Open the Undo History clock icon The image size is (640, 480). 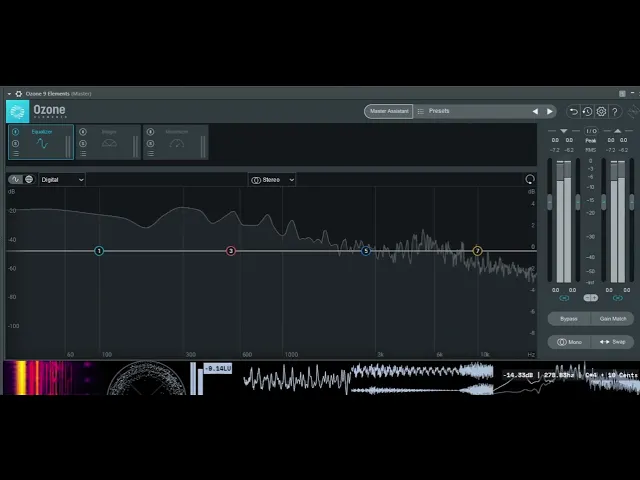tap(587, 111)
